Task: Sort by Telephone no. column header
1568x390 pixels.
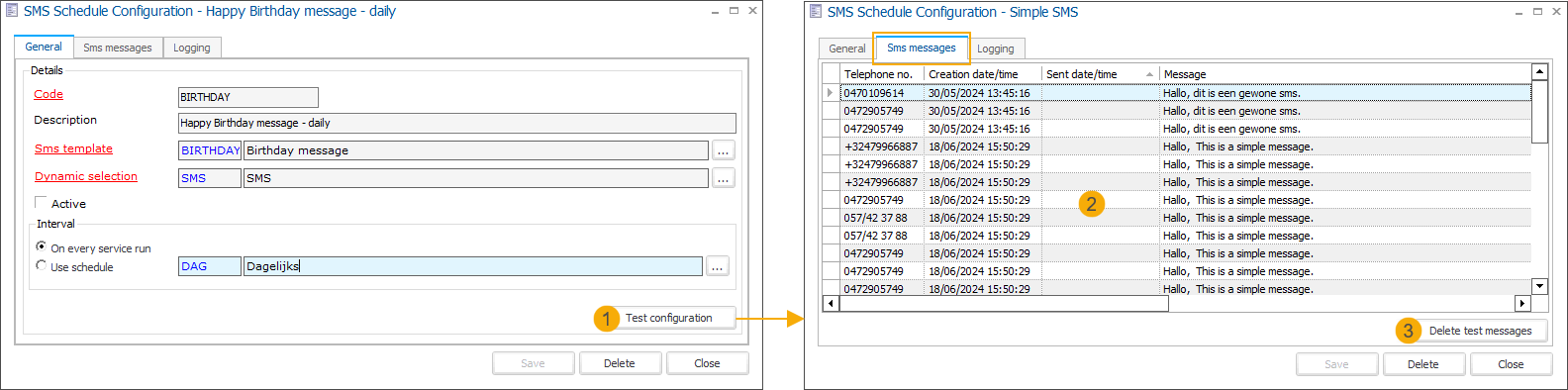Action: pos(882,74)
